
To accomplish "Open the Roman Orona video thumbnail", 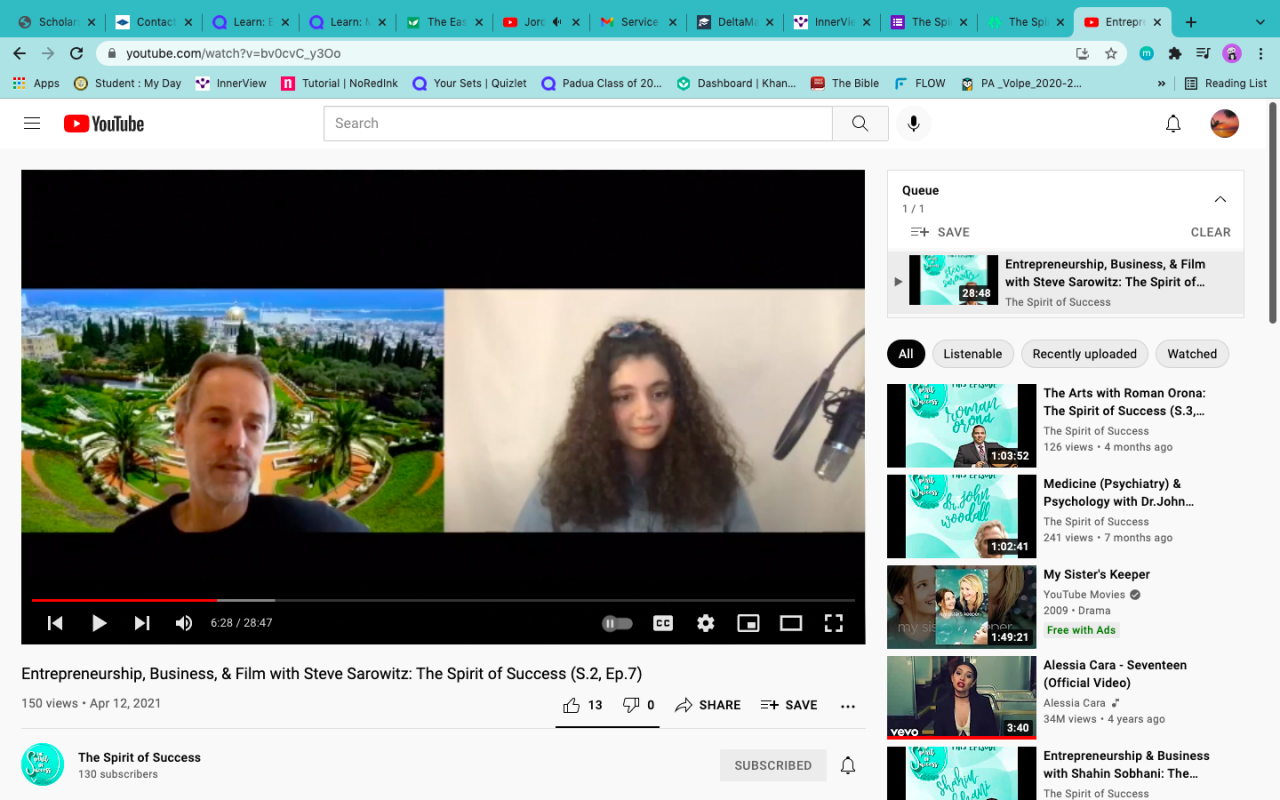I will [x=961, y=426].
